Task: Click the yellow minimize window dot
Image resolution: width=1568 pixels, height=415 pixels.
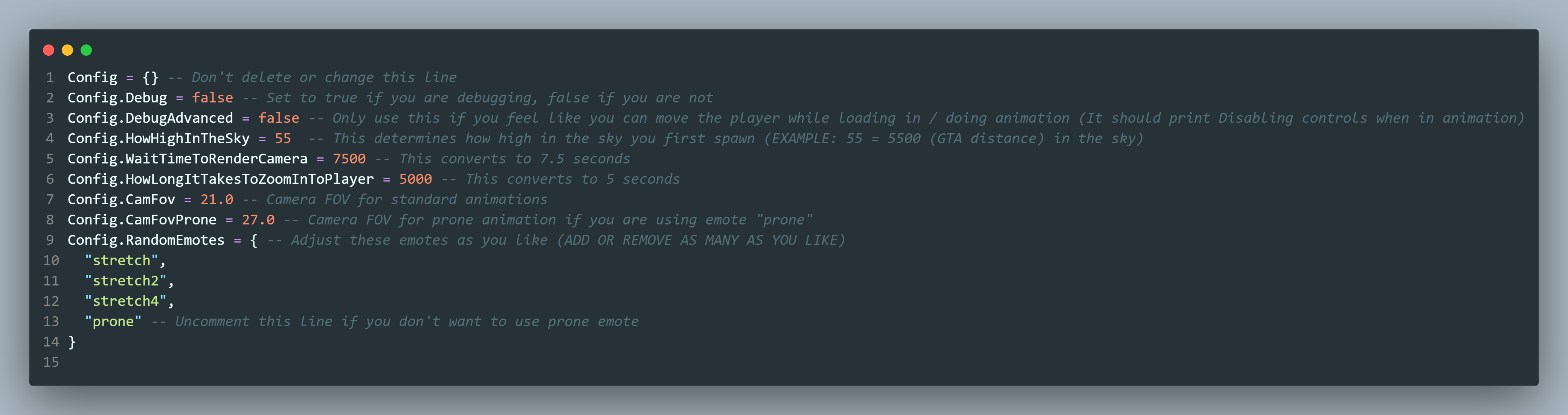Action: [x=67, y=50]
